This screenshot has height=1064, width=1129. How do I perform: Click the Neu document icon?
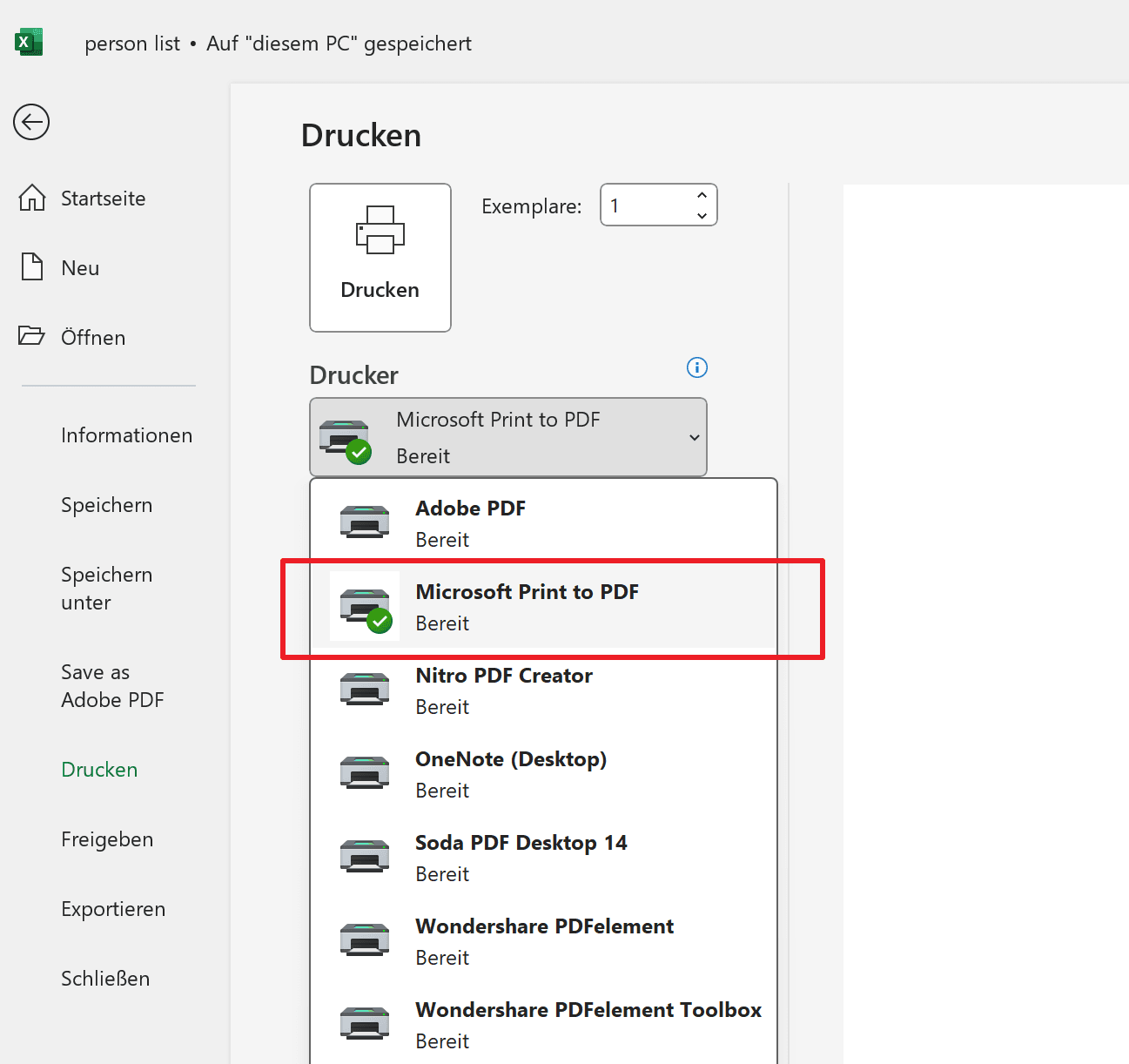pyautogui.click(x=32, y=266)
